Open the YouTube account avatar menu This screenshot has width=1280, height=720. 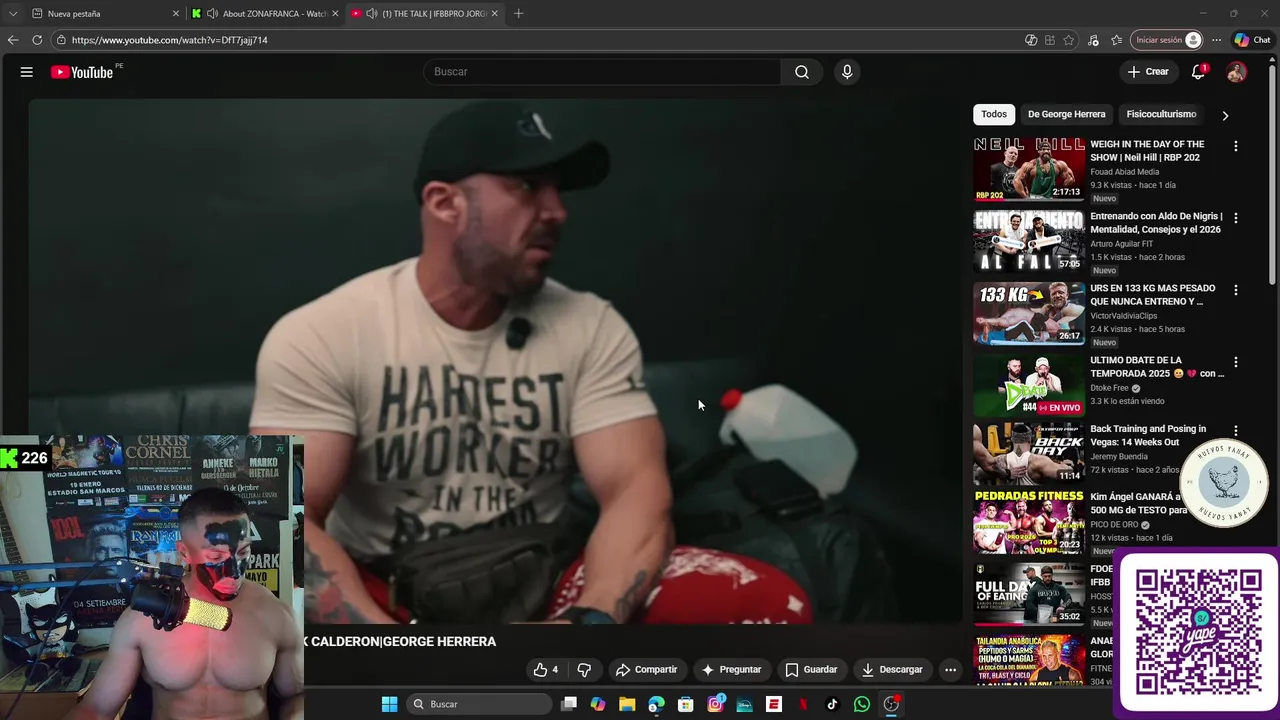tap(1236, 72)
